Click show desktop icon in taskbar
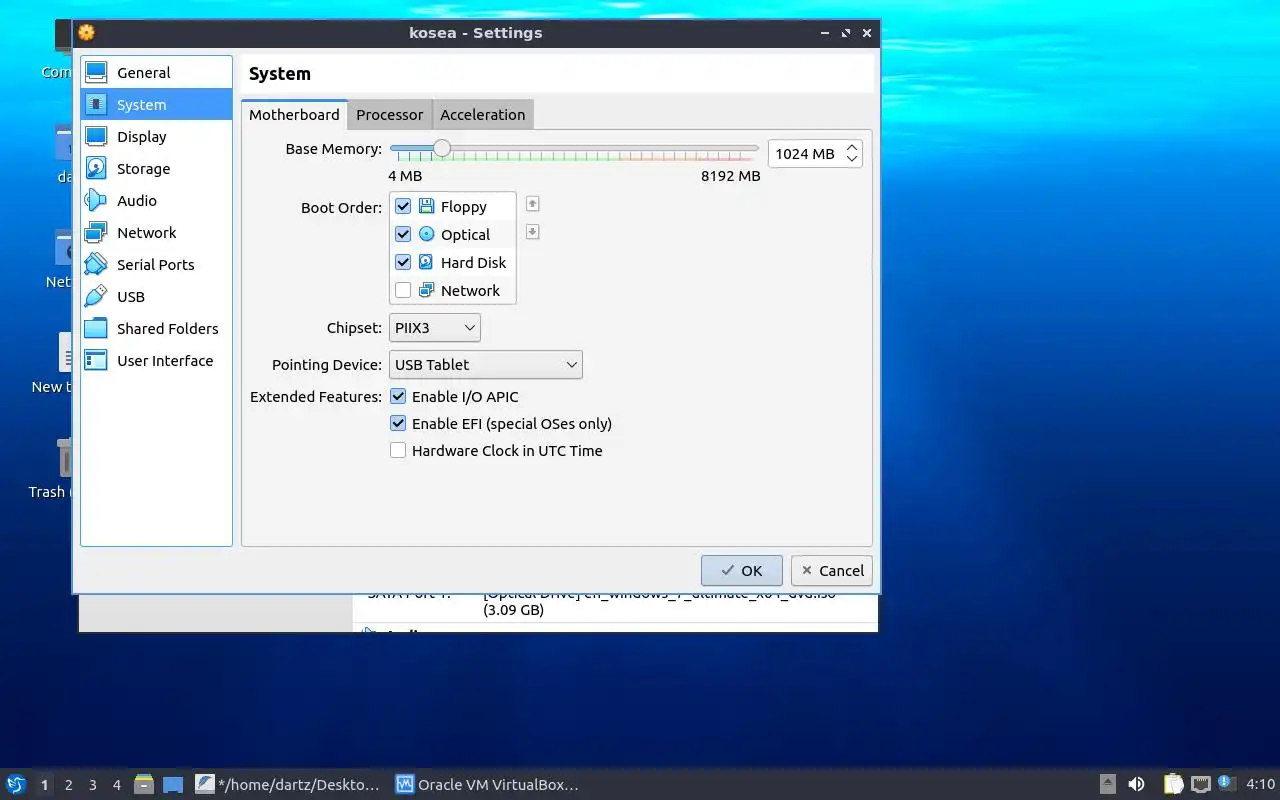Image resolution: width=1280 pixels, height=800 pixels. click(173, 785)
